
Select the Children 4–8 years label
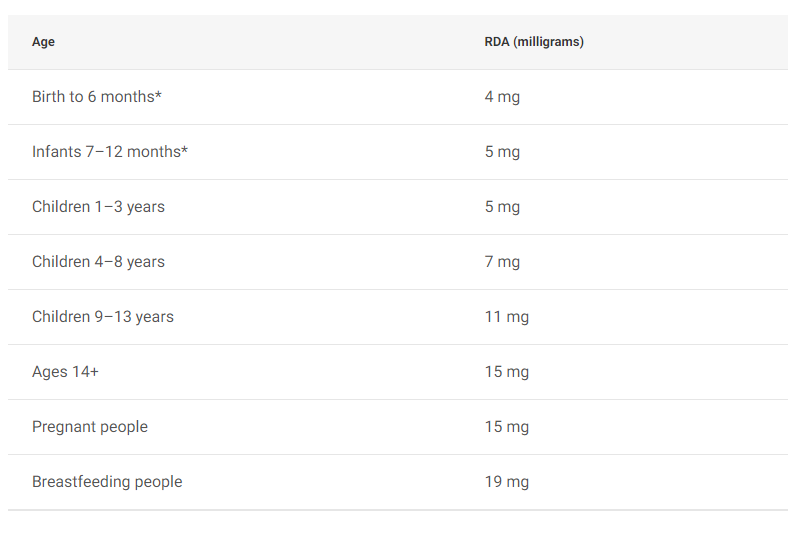(x=98, y=262)
